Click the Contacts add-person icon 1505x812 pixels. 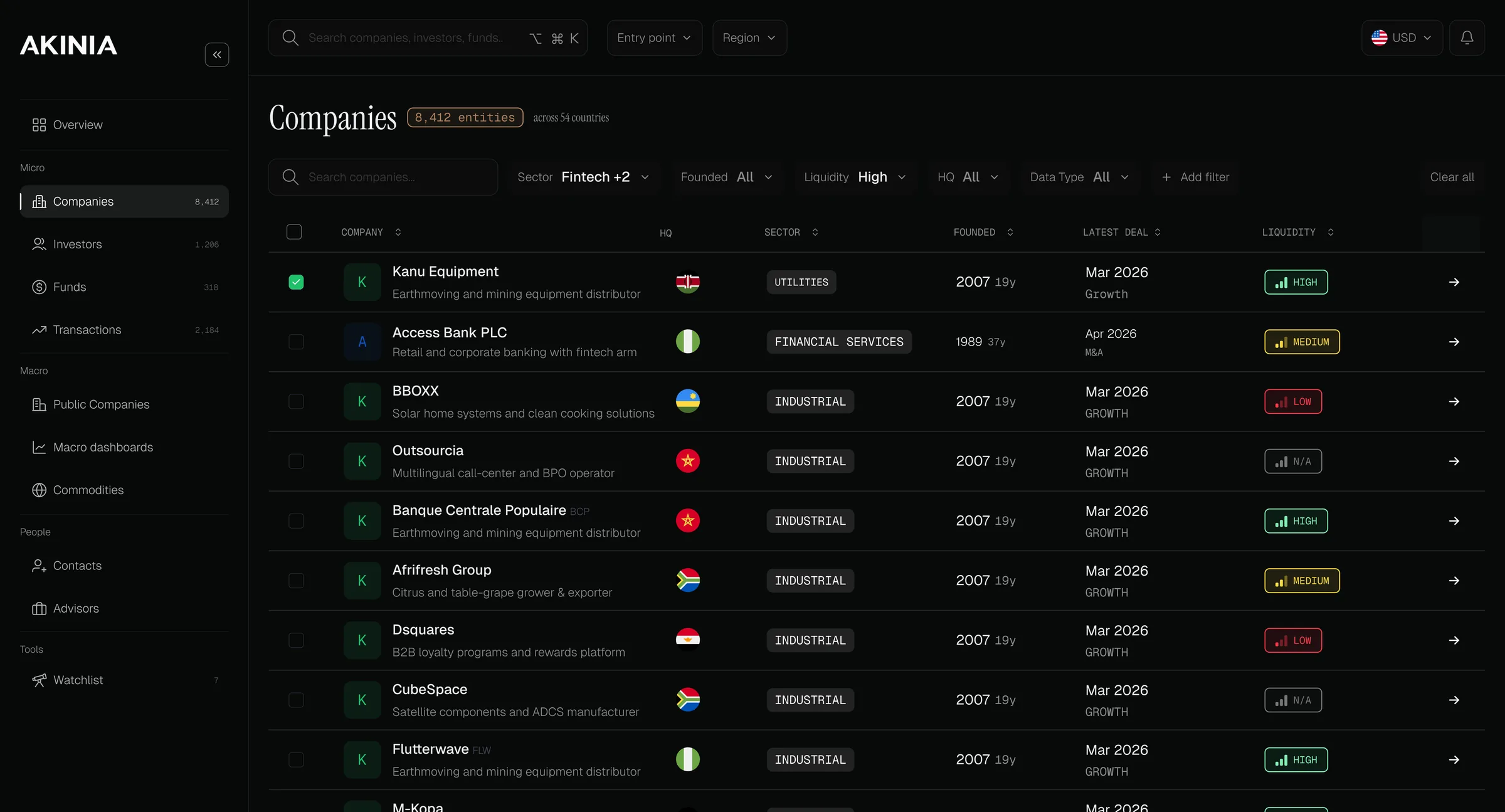(39, 566)
